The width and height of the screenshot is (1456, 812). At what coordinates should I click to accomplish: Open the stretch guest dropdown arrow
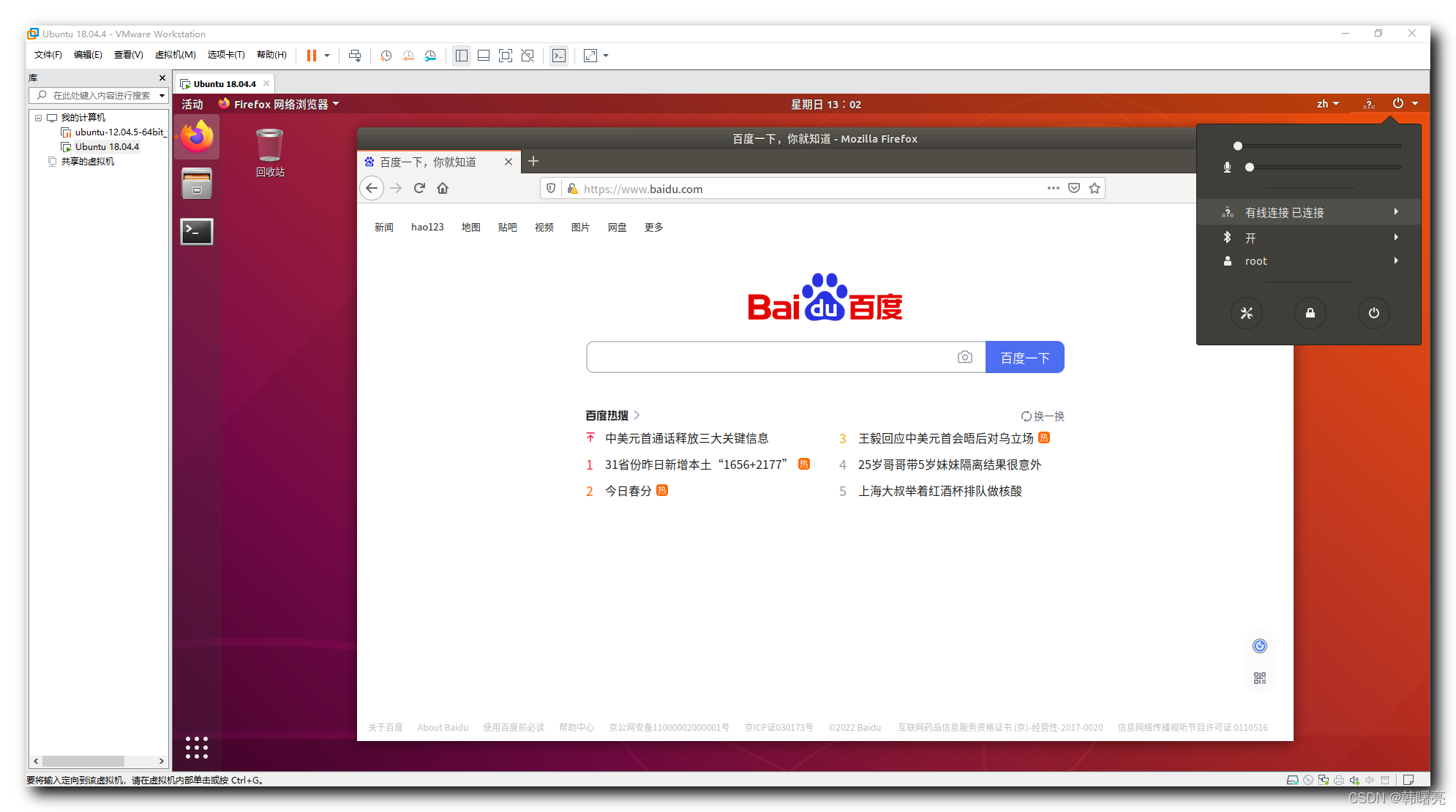(606, 56)
